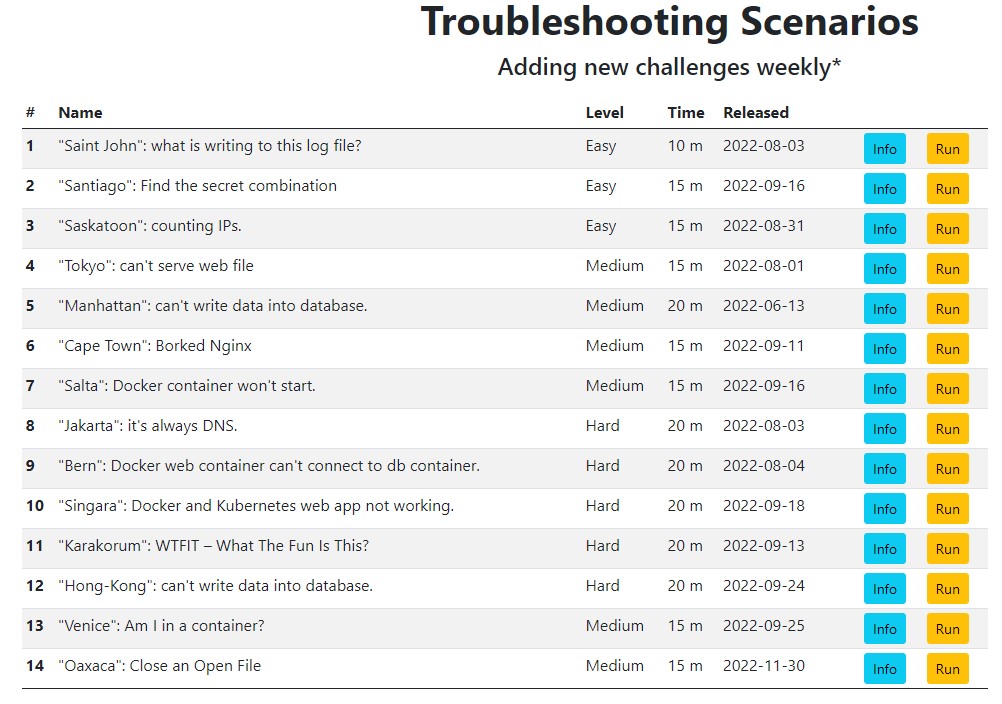Show Info for "Karakorum" WTFIT scenario
The height and width of the screenshot is (704, 1002).
pyautogui.click(x=884, y=549)
